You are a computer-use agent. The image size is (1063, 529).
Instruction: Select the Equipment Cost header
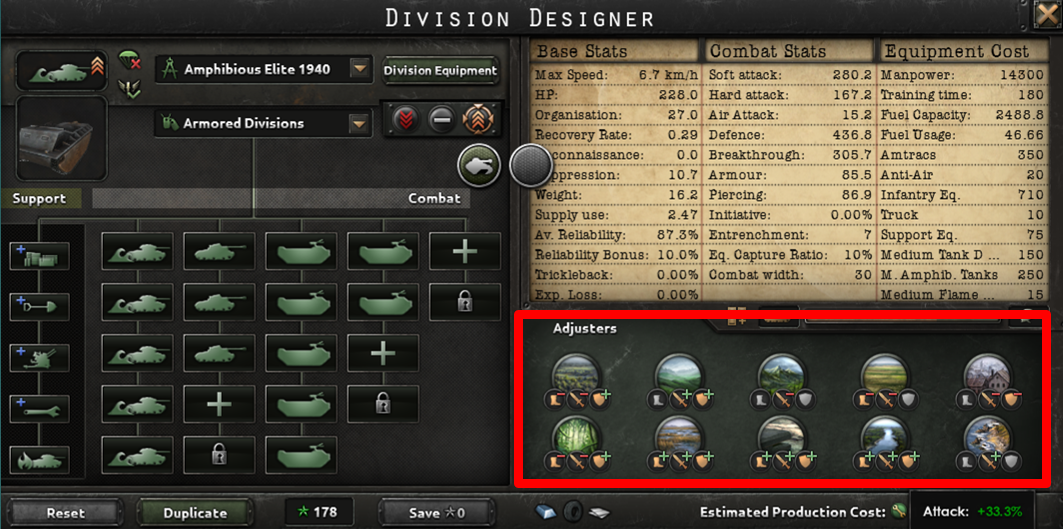[958, 52]
